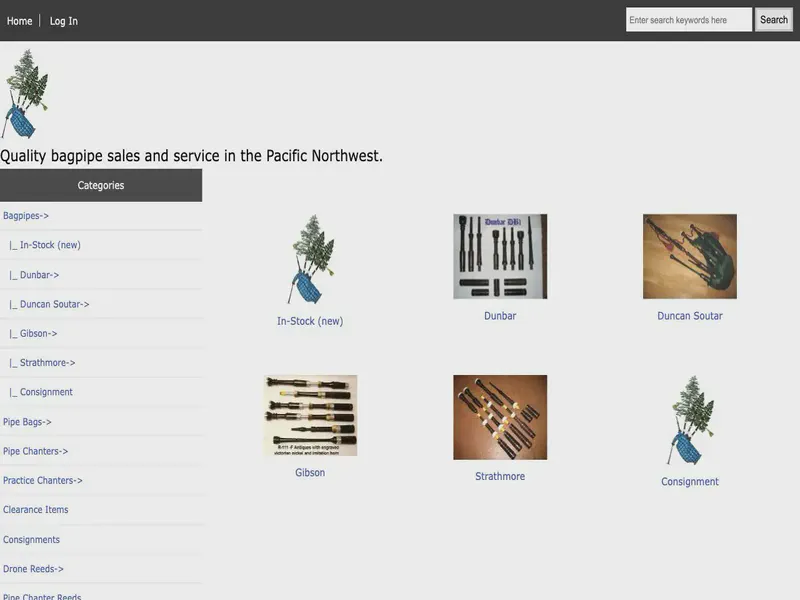The image size is (800, 600).
Task: Click the bagpipe store logo in header
Action: tap(26, 93)
